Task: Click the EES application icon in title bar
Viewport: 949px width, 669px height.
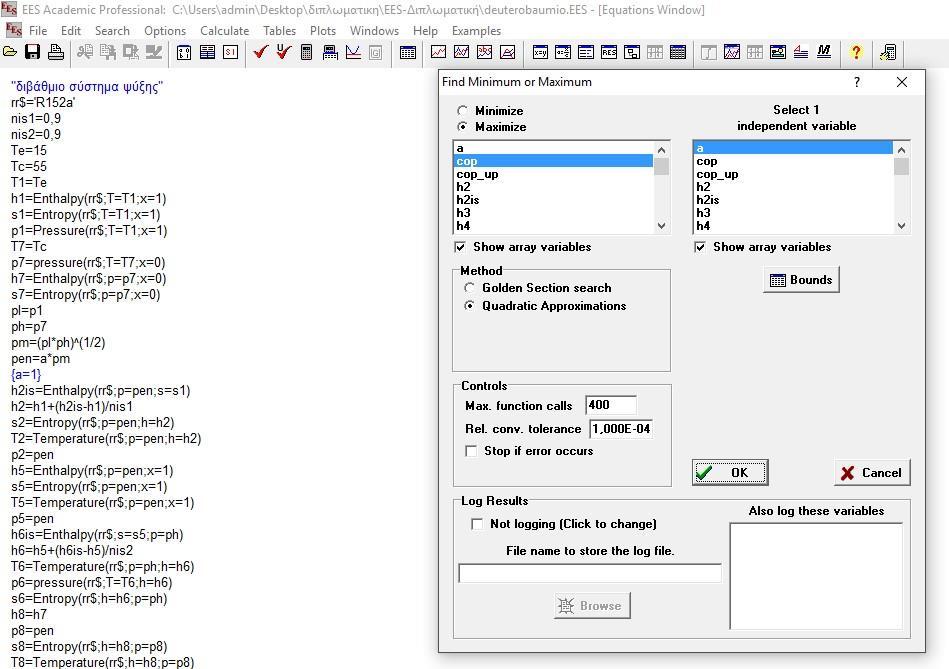Action: pos(8,9)
